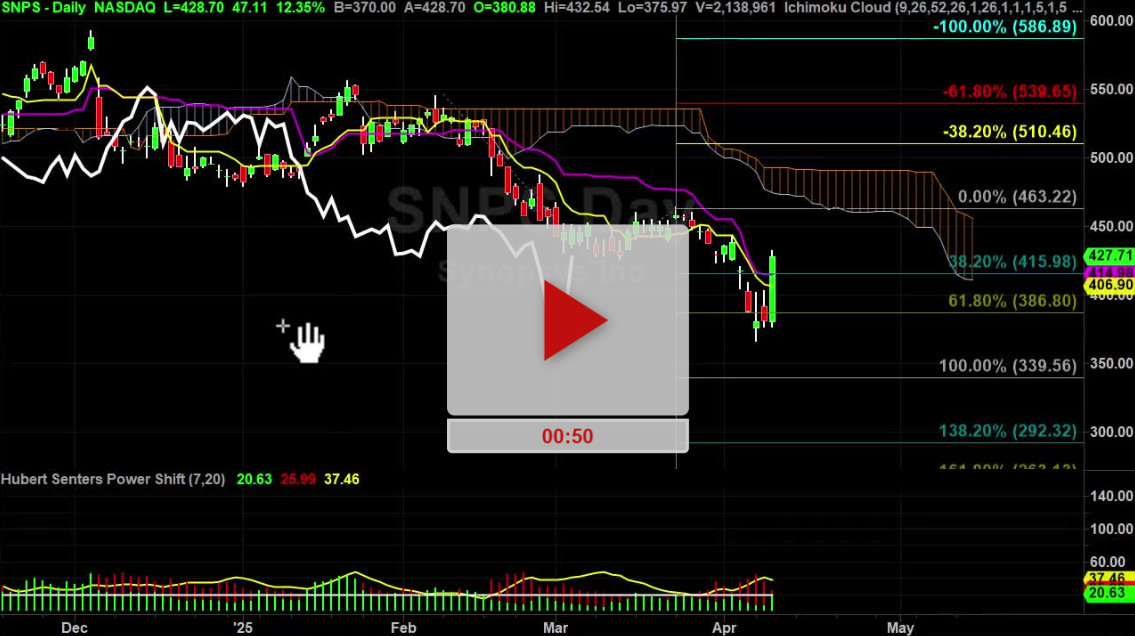The image size is (1135, 636).
Task: Click the 100.00% (339.56) Fibonacci label
Action: tap(1008, 366)
